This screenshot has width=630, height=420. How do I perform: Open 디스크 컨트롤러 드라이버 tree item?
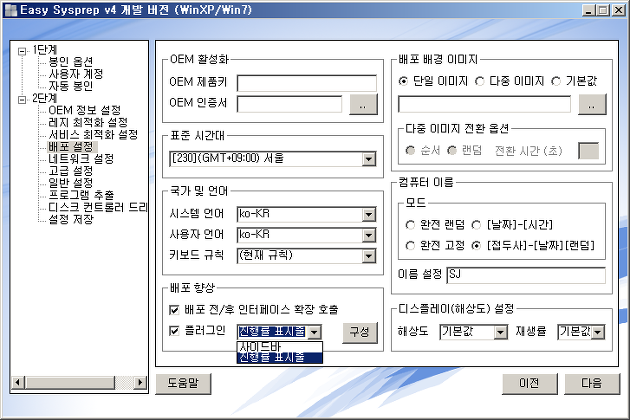tap(98, 207)
